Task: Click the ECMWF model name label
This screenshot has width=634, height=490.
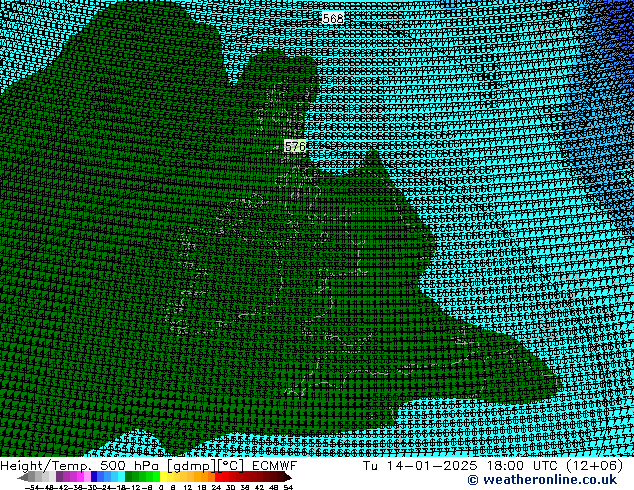Action: click(x=275, y=466)
